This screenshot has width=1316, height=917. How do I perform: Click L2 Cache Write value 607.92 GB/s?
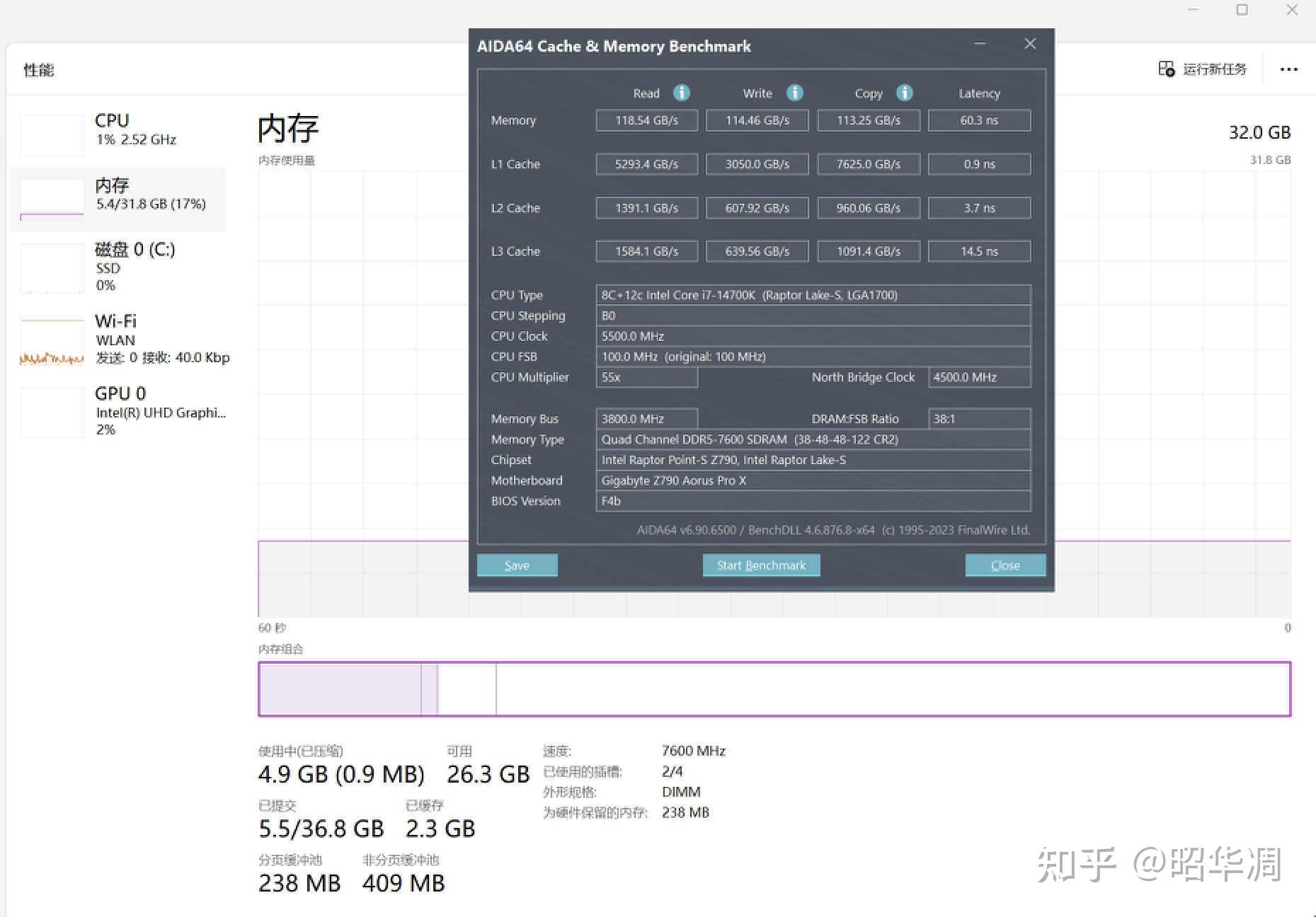(x=757, y=208)
